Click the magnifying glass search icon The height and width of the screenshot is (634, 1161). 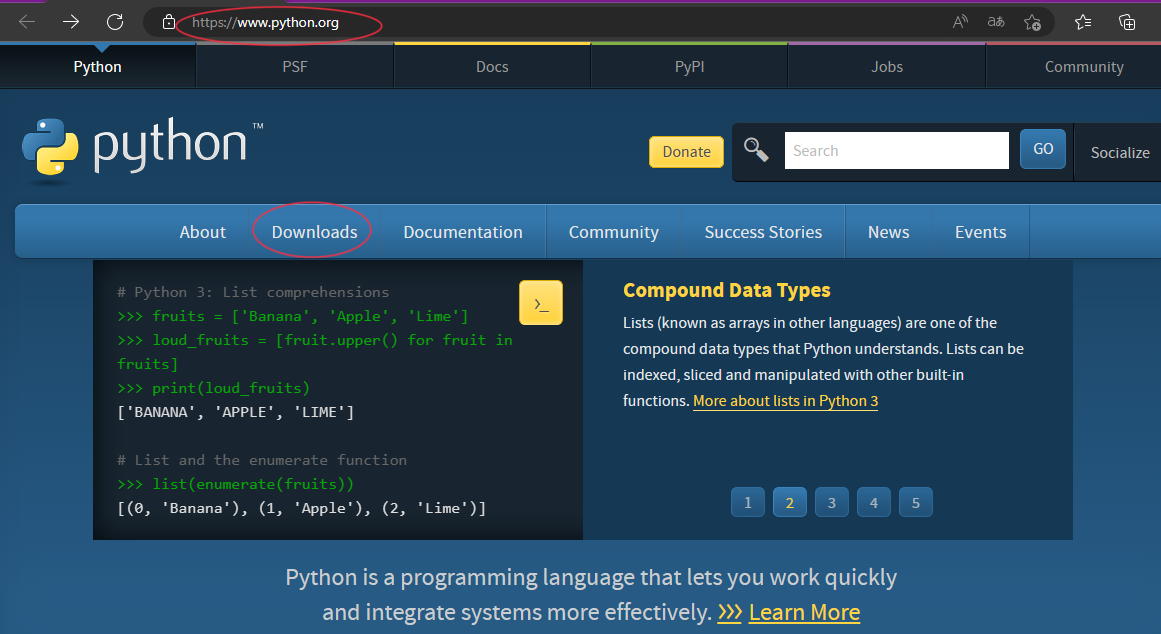point(756,150)
